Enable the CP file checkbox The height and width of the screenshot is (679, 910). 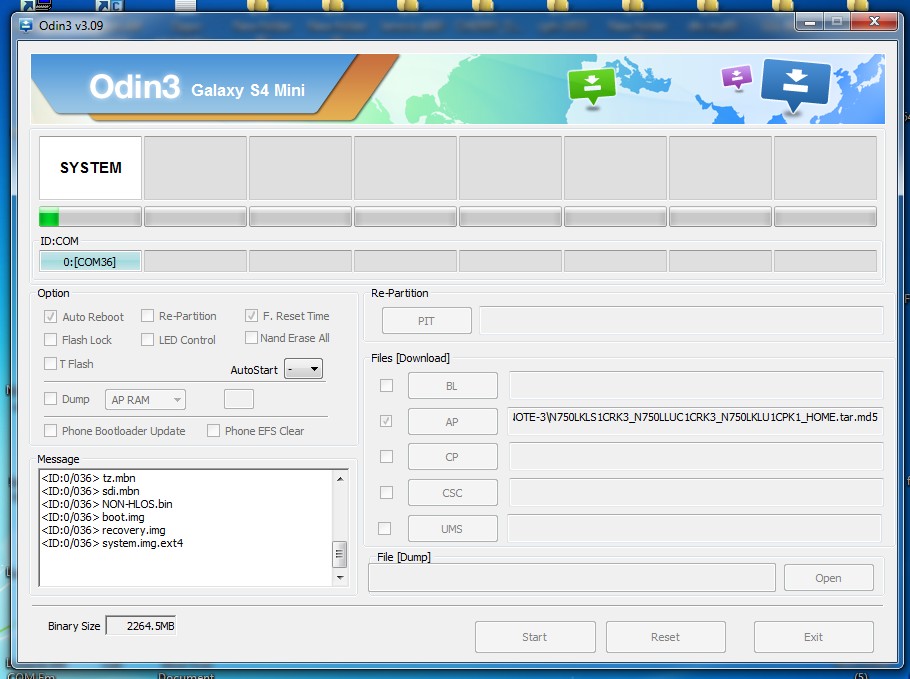(386, 457)
